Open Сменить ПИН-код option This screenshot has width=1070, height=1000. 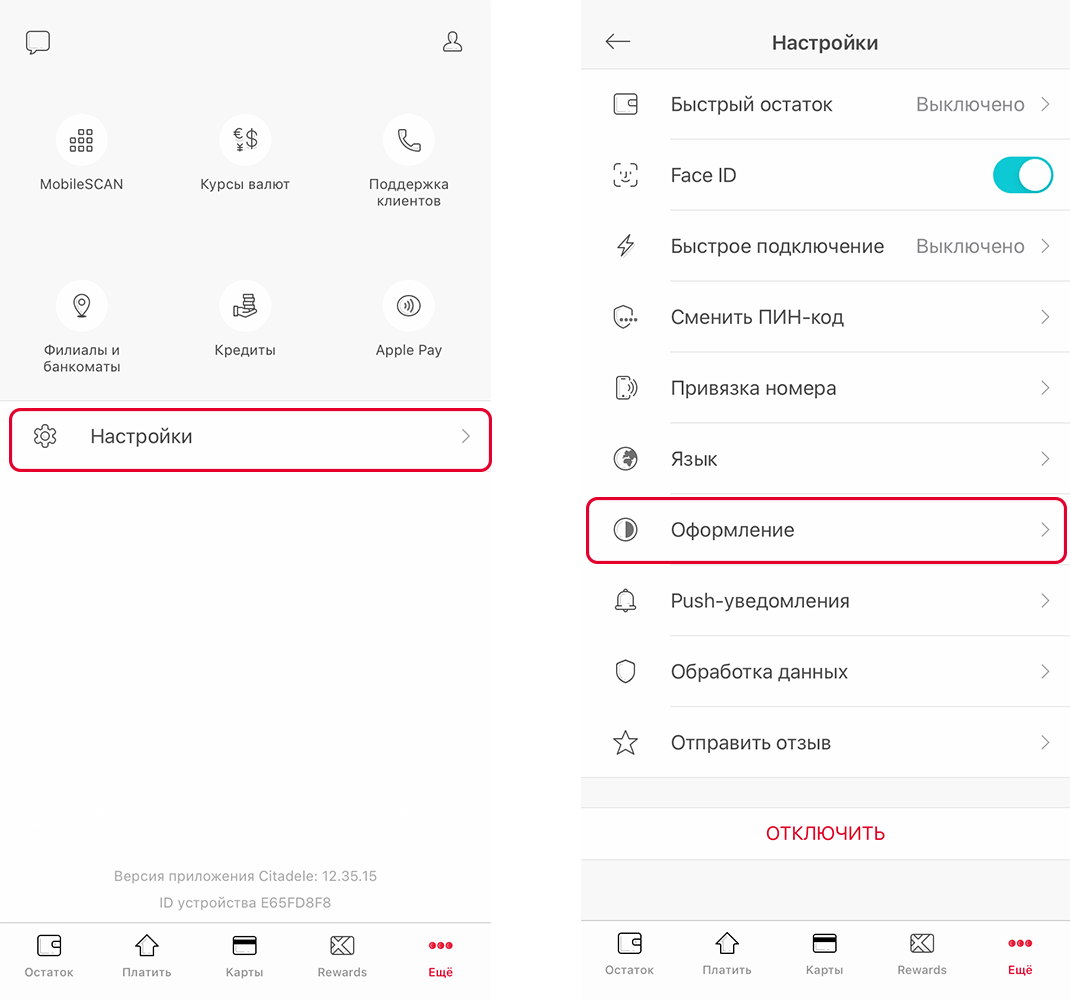(x=825, y=317)
